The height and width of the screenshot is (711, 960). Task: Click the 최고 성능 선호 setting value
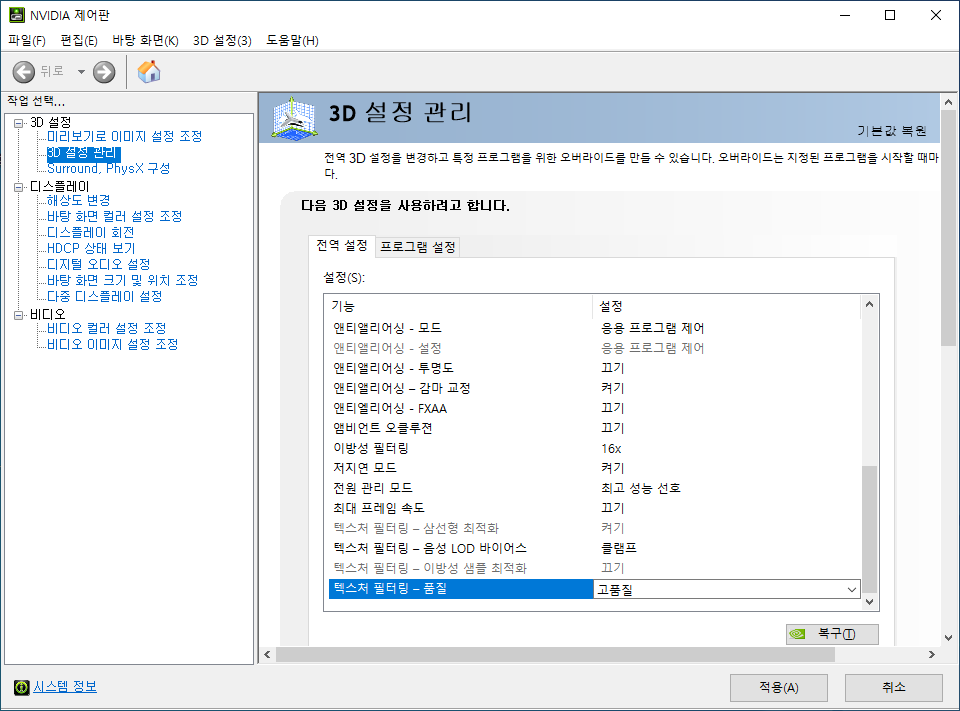[x=640, y=488]
